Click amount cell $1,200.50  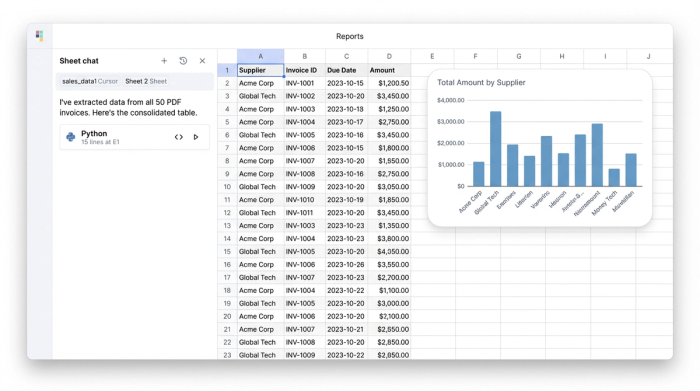click(389, 83)
